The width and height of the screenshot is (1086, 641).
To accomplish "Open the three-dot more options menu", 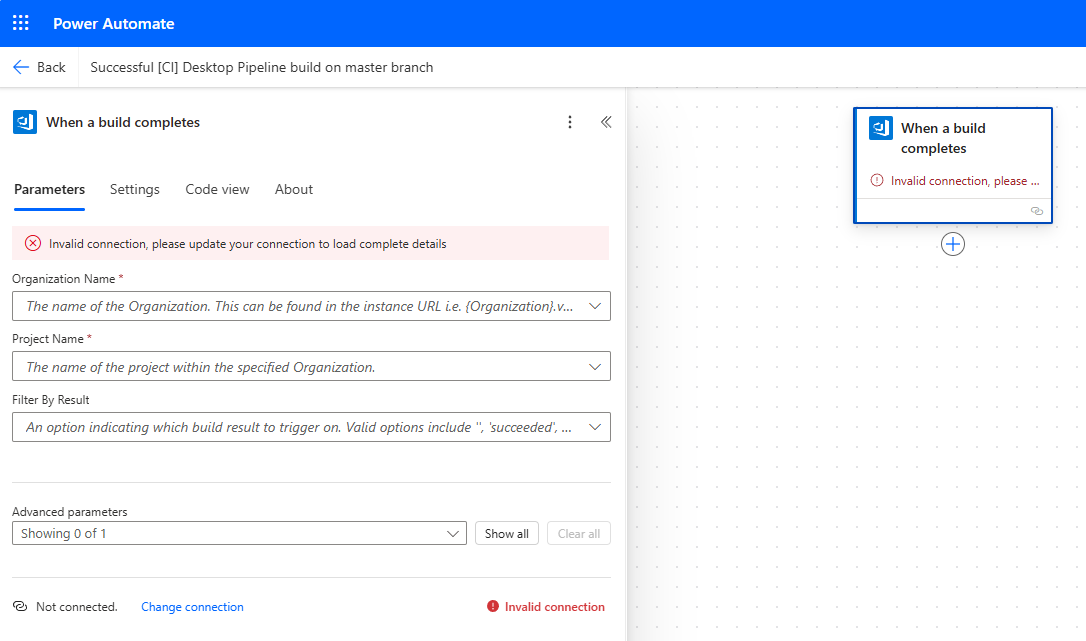I will [x=570, y=122].
